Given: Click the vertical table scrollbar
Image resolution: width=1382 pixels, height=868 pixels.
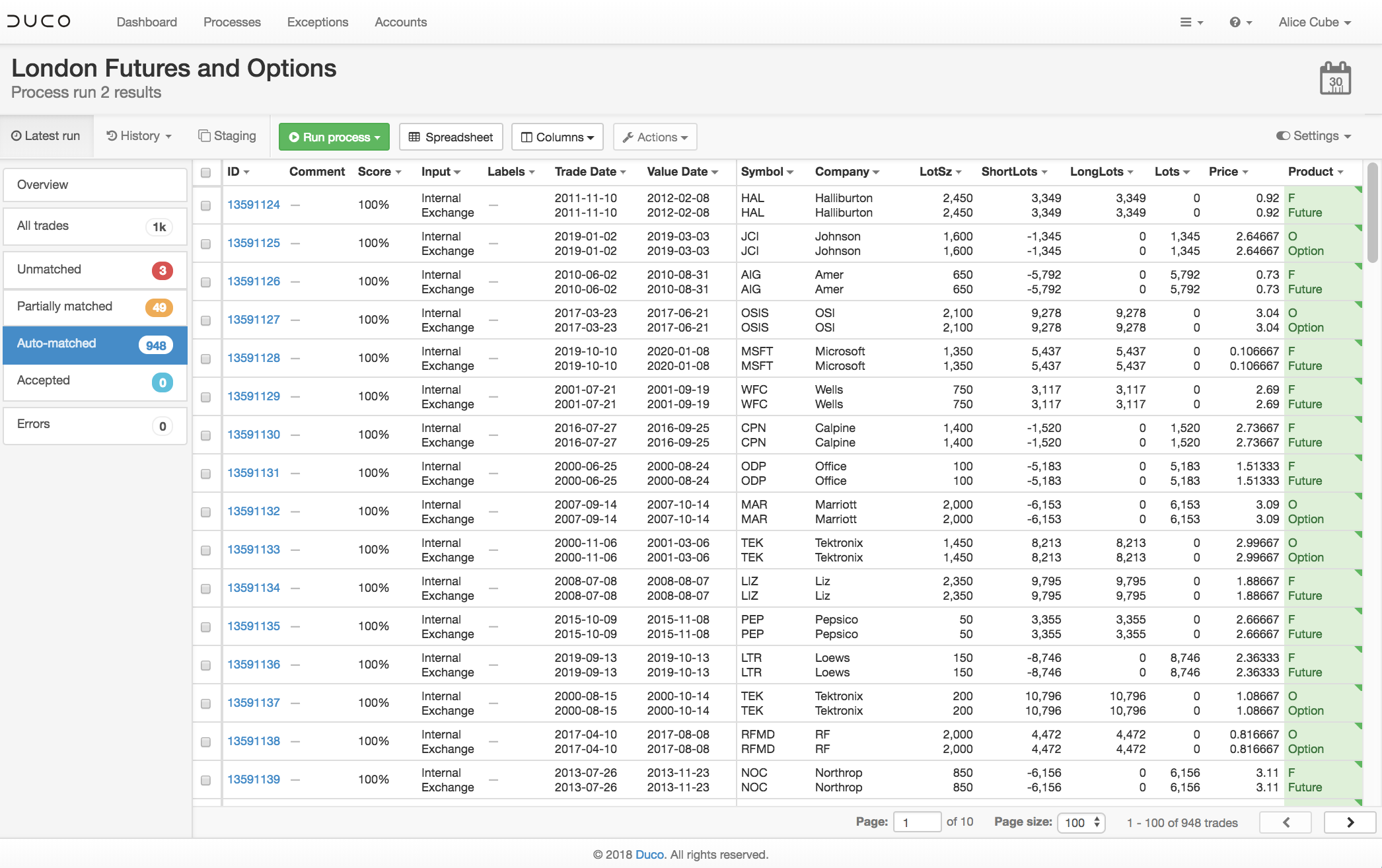Looking at the screenshot, I should [1372, 213].
